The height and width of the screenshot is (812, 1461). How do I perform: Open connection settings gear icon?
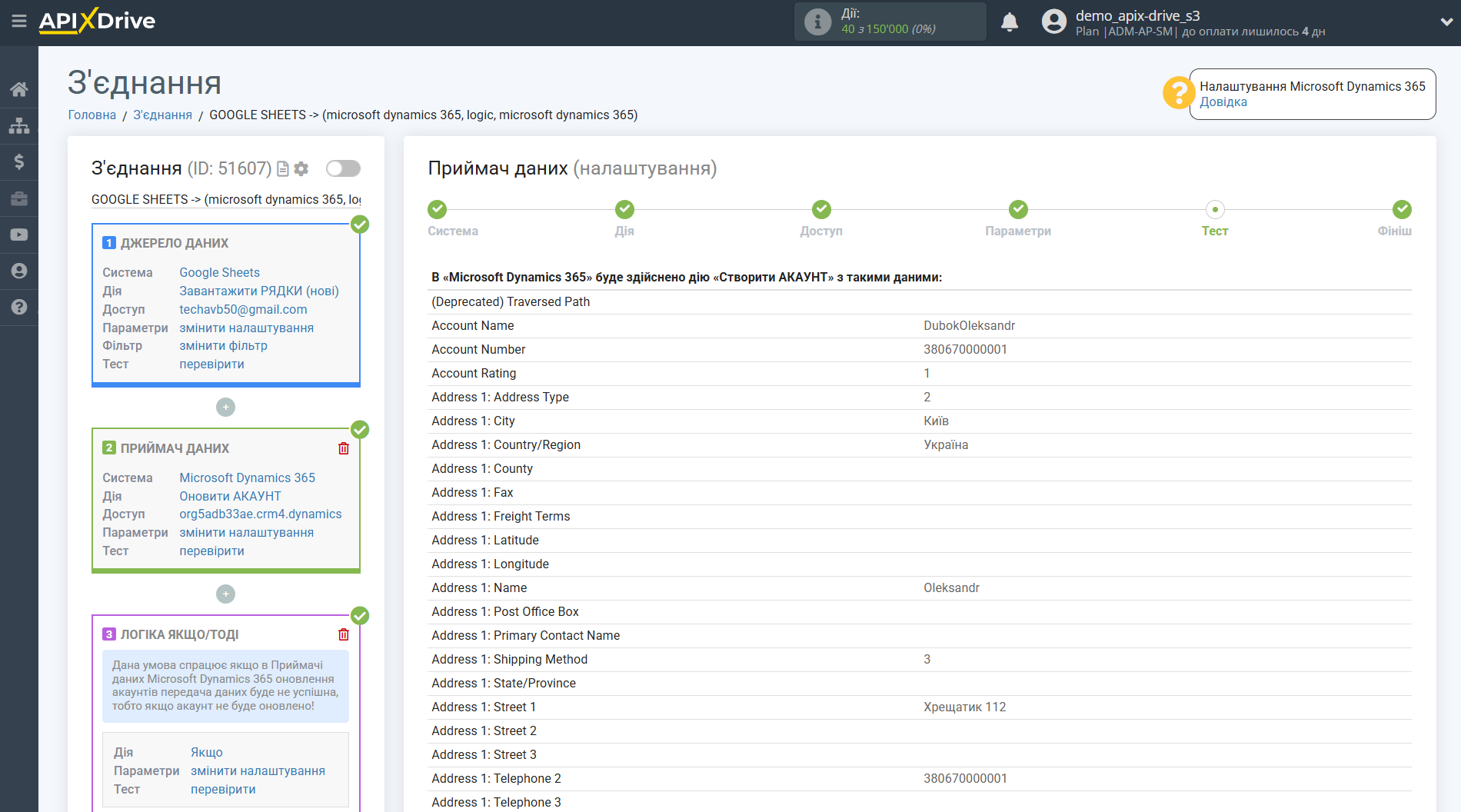click(x=301, y=168)
